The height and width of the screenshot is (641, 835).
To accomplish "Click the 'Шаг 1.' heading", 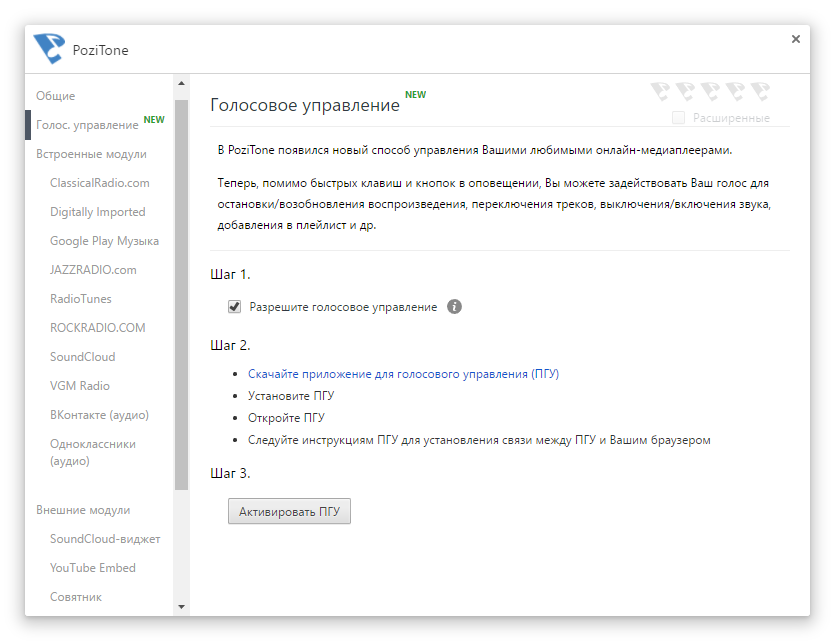I will tap(230, 274).
